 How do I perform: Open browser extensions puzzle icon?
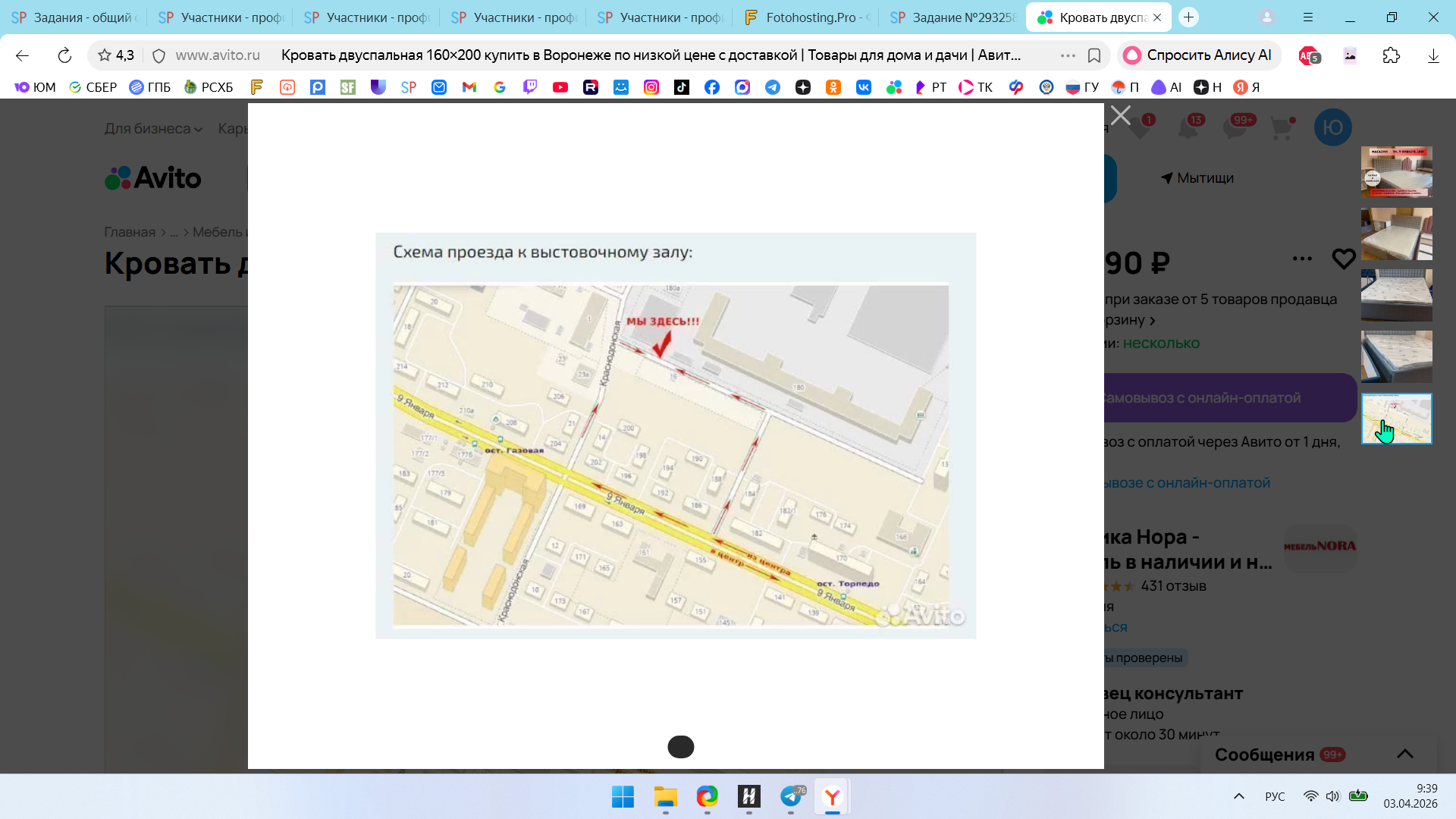(1391, 55)
